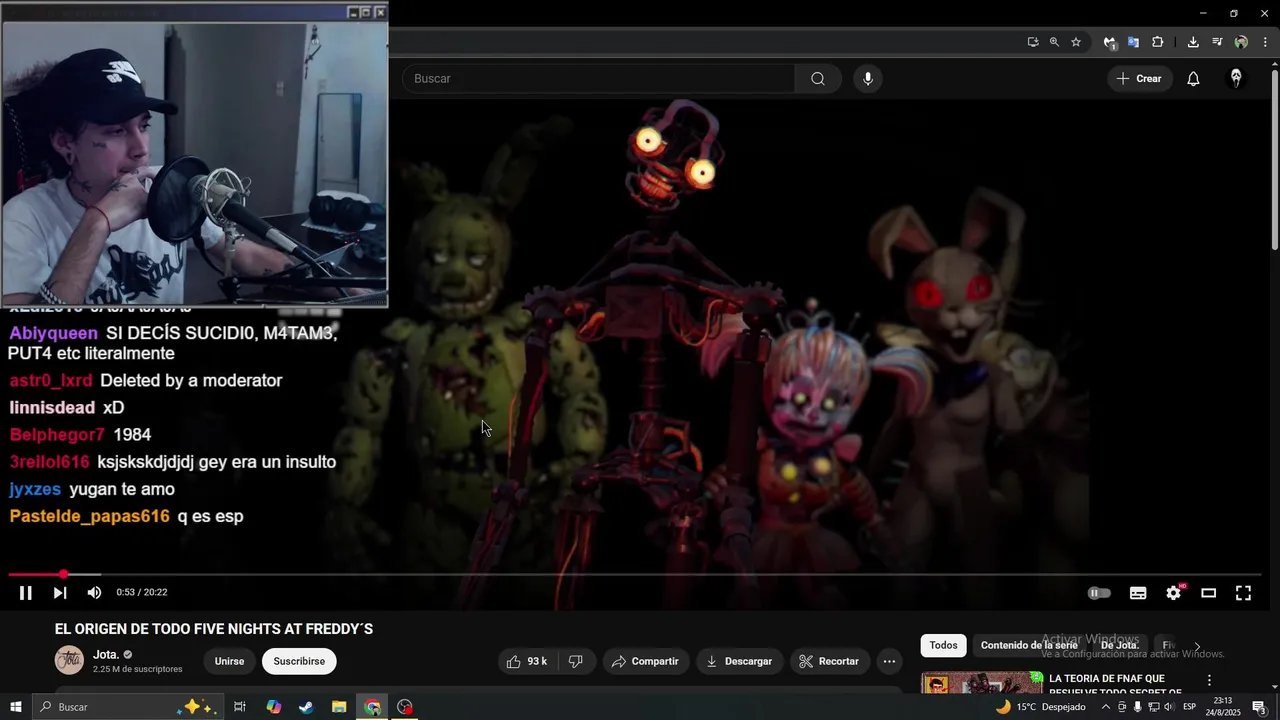1280x720 pixels.
Task: Open Chrome media controls
Action: [1217, 42]
